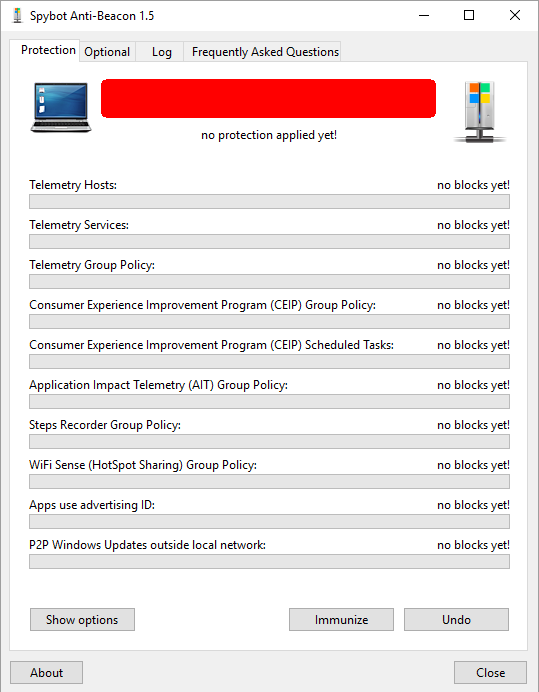Image resolution: width=539 pixels, height=692 pixels.
Task: Click the P2P Windows Updates progress bar
Action: tap(269, 562)
